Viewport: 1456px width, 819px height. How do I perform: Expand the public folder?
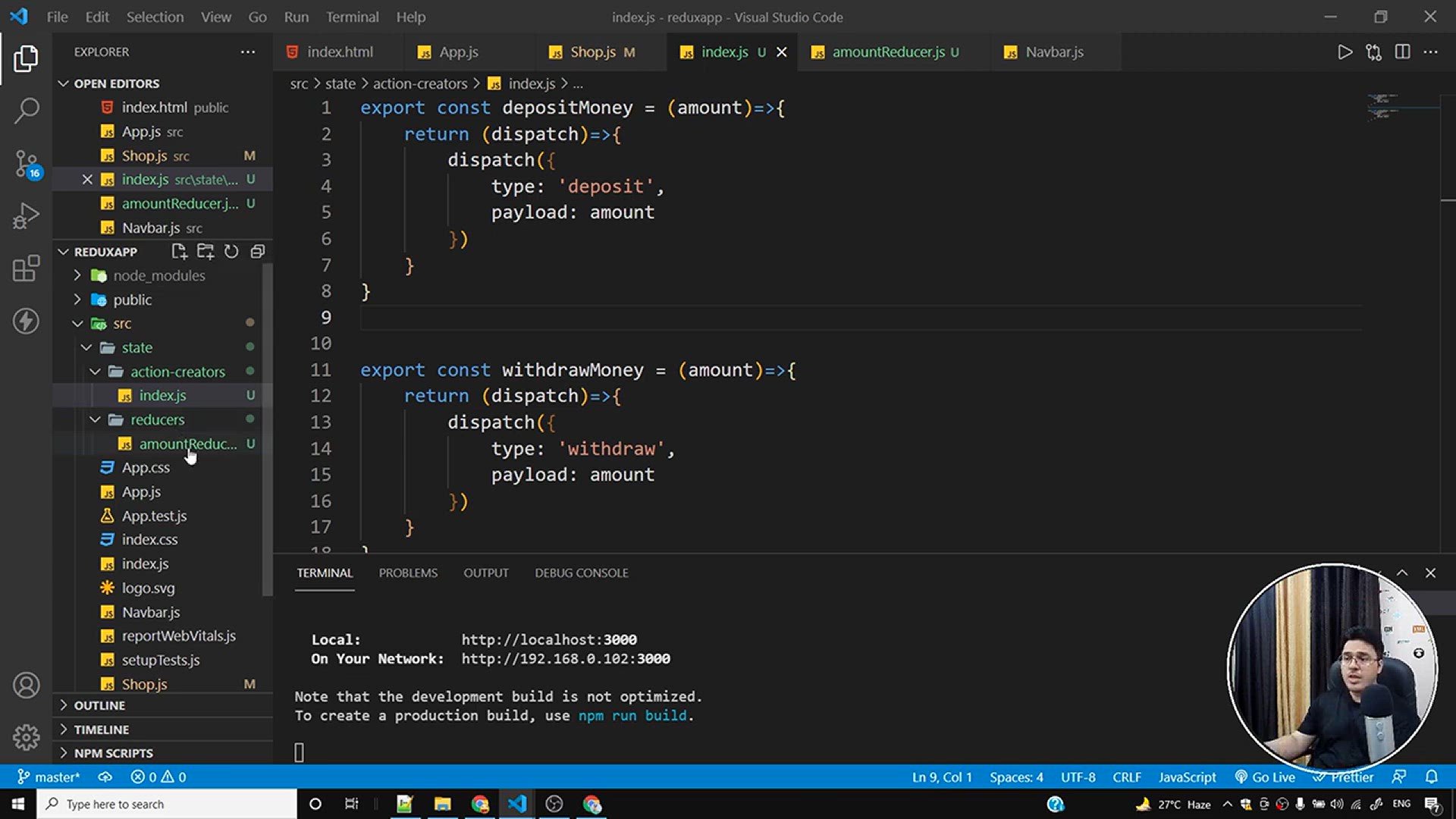[133, 300]
